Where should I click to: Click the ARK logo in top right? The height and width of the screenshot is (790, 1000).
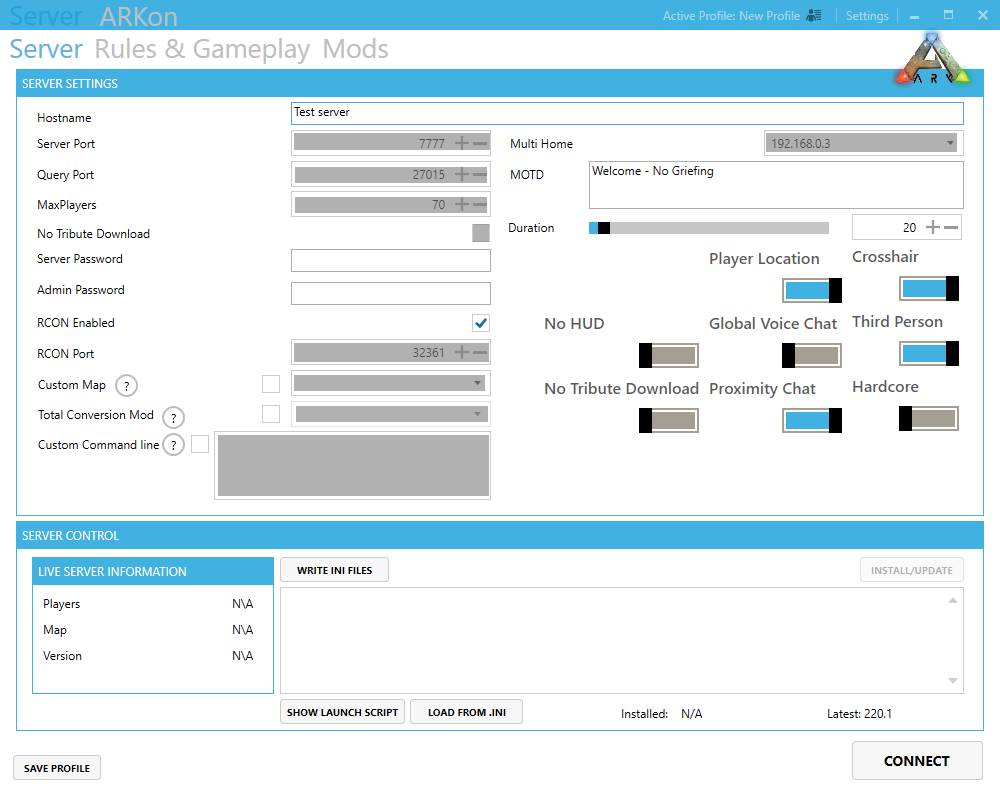tap(932, 62)
